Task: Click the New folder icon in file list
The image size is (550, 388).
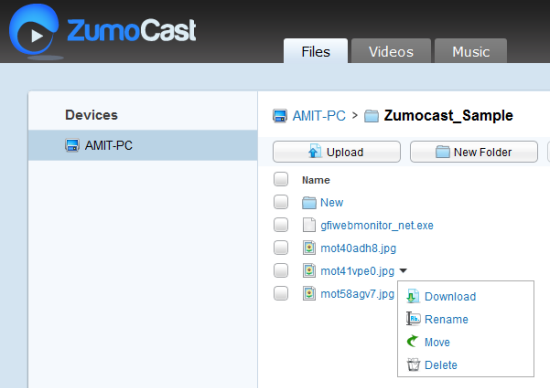Action: coord(309,203)
